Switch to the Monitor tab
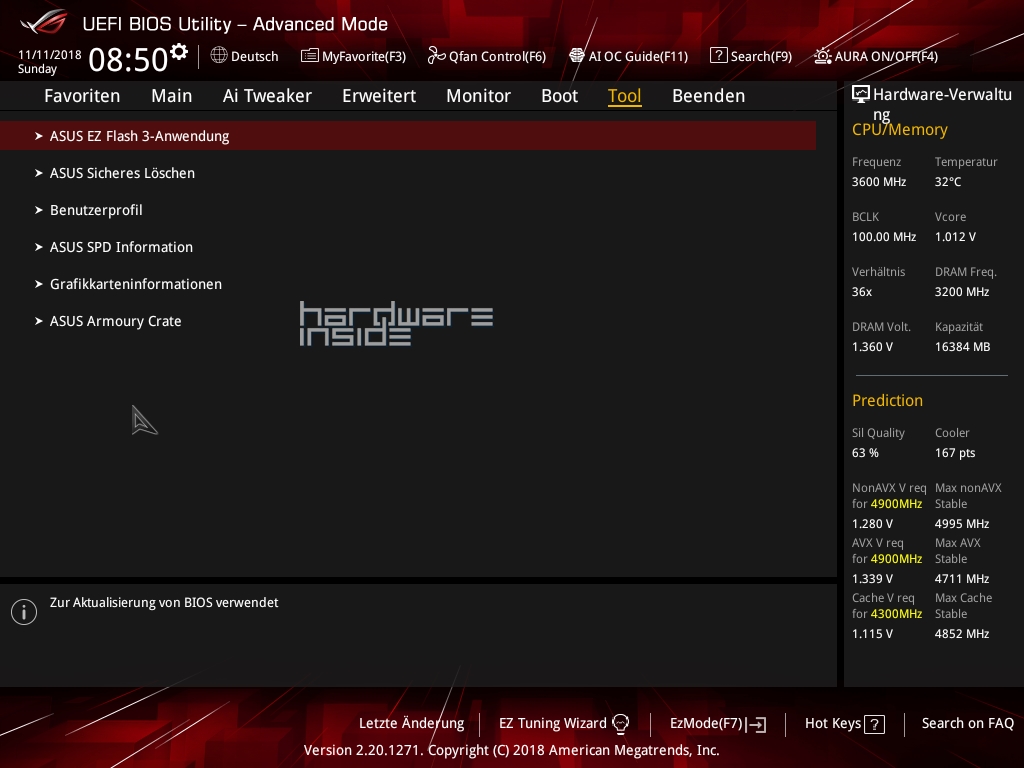Viewport: 1024px width, 768px height. [x=478, y=96]
